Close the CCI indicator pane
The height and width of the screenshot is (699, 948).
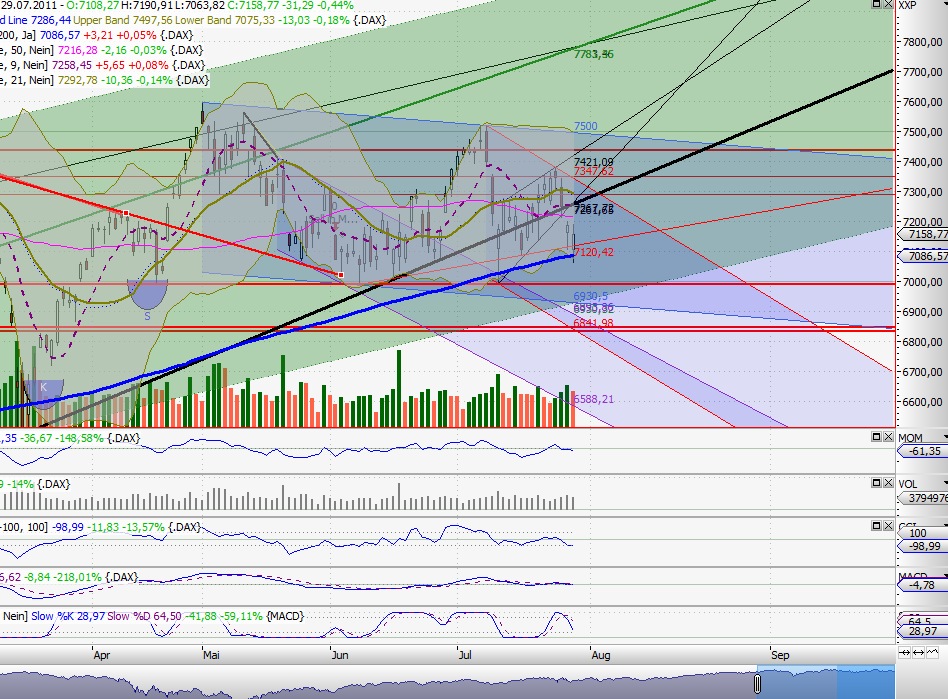click(x=888, y=526)
